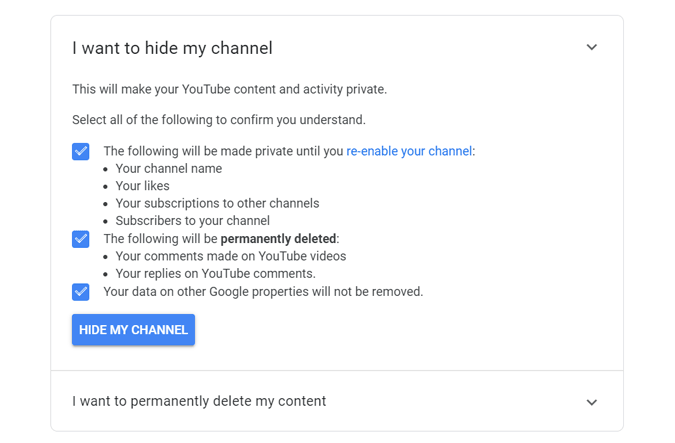Collapse the hide my channel chevron
Image resolution: width=675 pixels, height=443 pixels.
(x=591, y=48)
